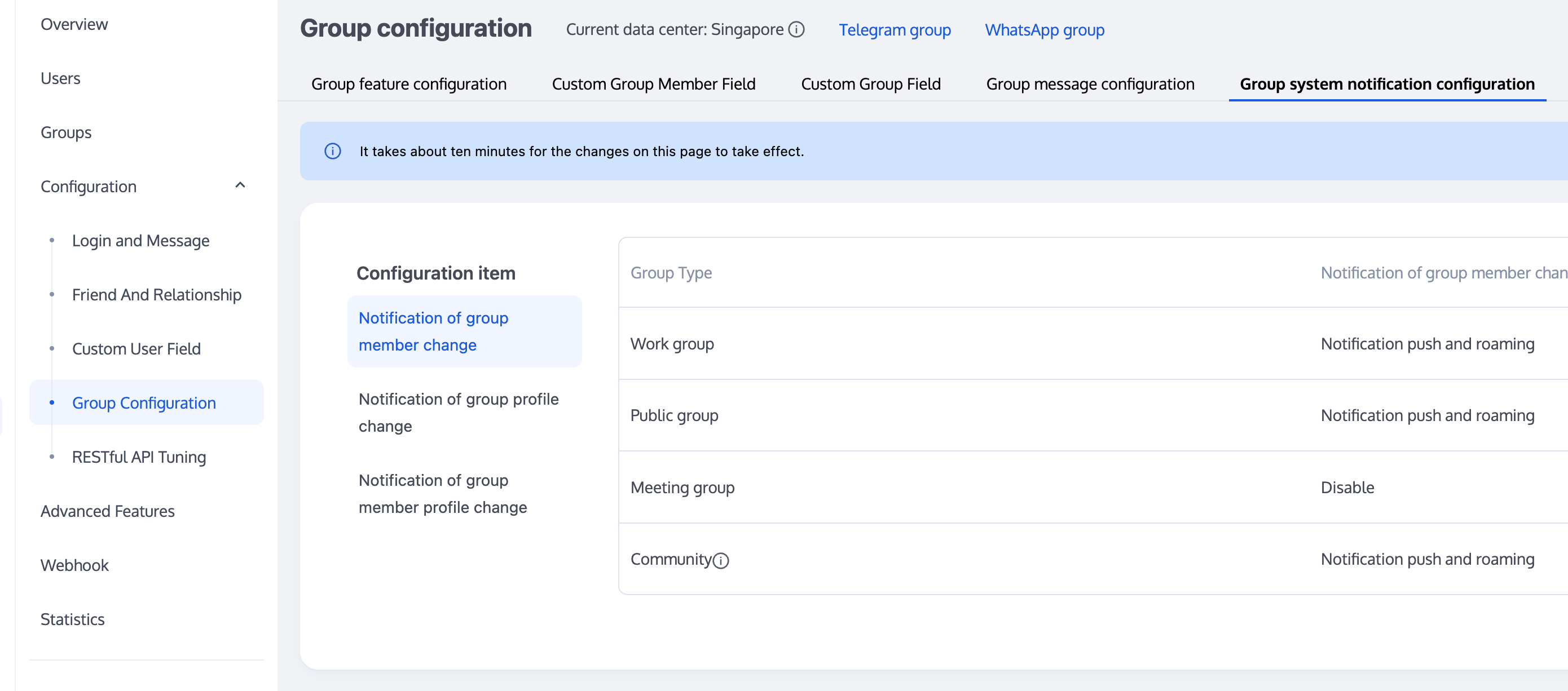The height and width of the screenshot is (691, 1568).
Task: Click info icon next to Community
Action: point(721,560)
